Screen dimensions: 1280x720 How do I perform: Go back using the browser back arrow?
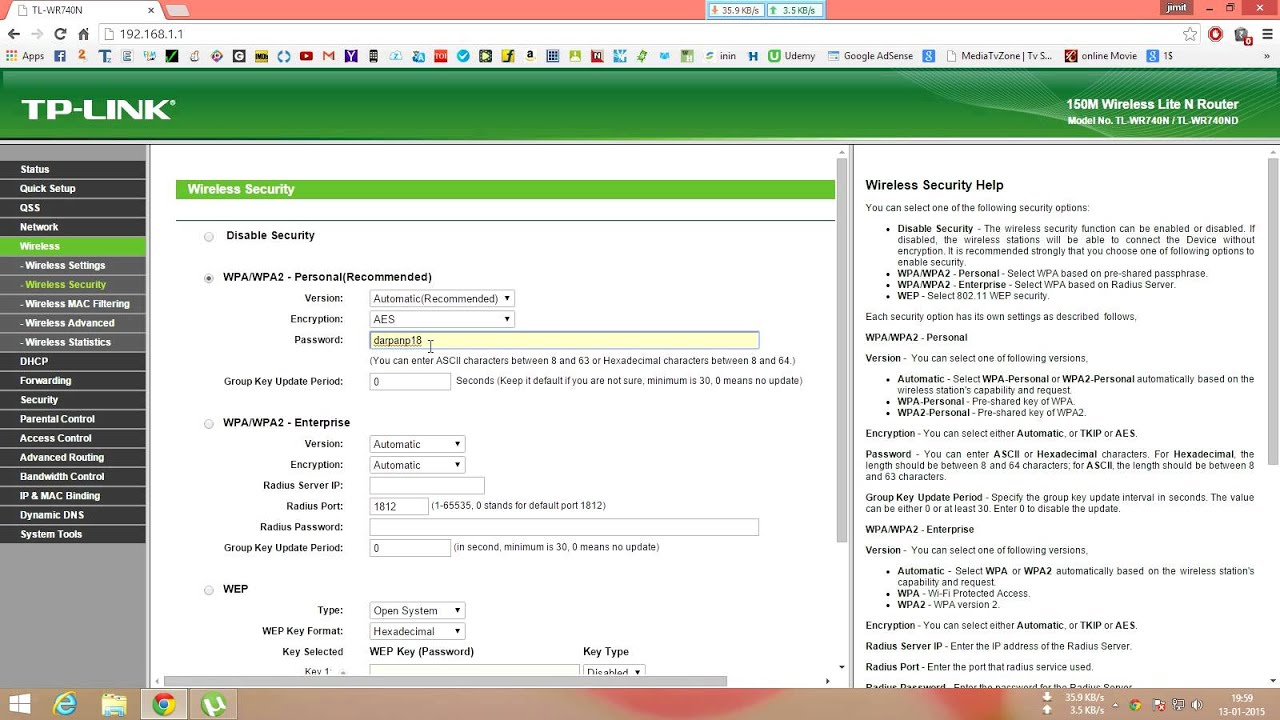(14, 34)
